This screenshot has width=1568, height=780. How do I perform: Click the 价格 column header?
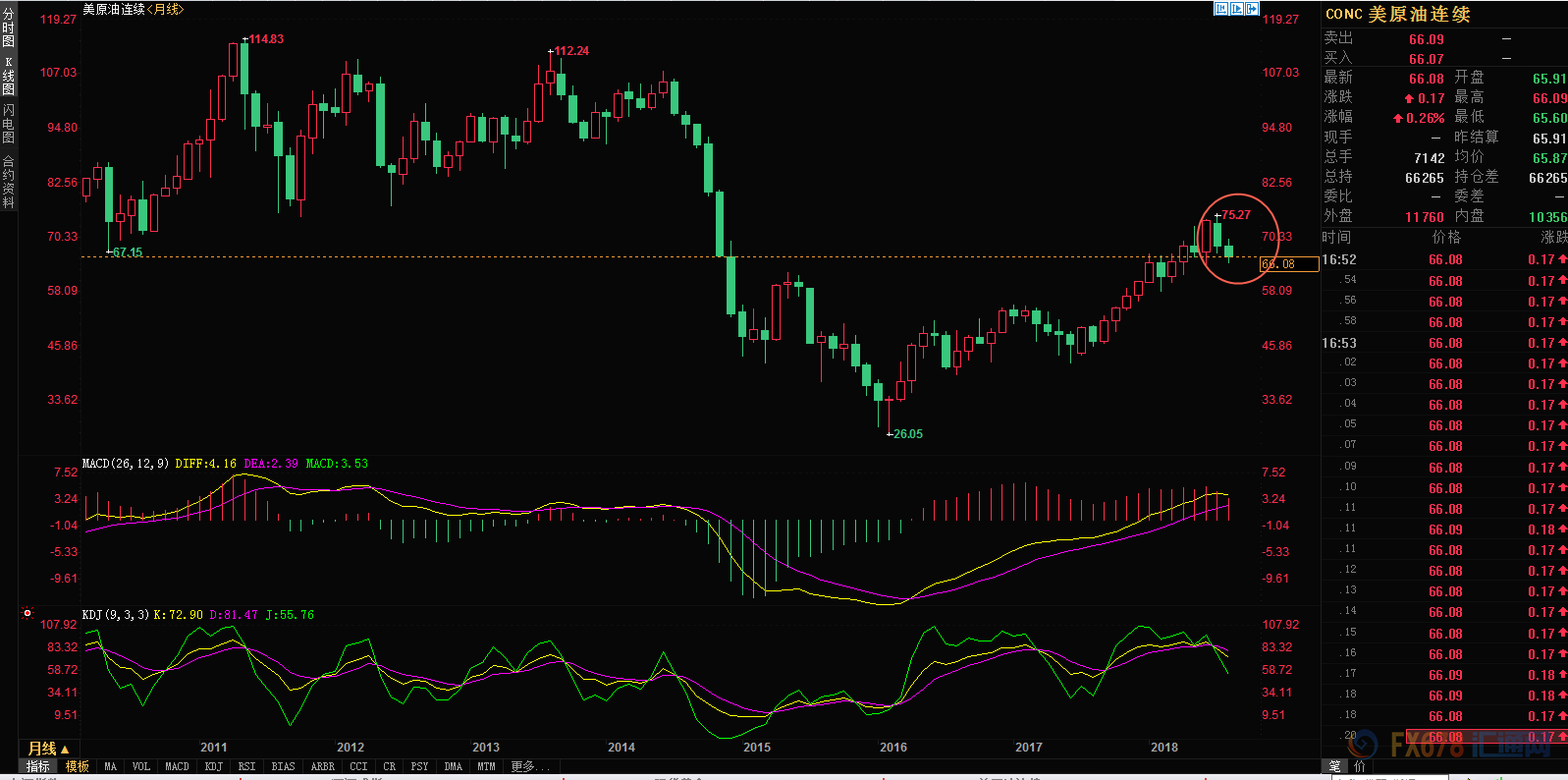click(x=1446, y=237)
